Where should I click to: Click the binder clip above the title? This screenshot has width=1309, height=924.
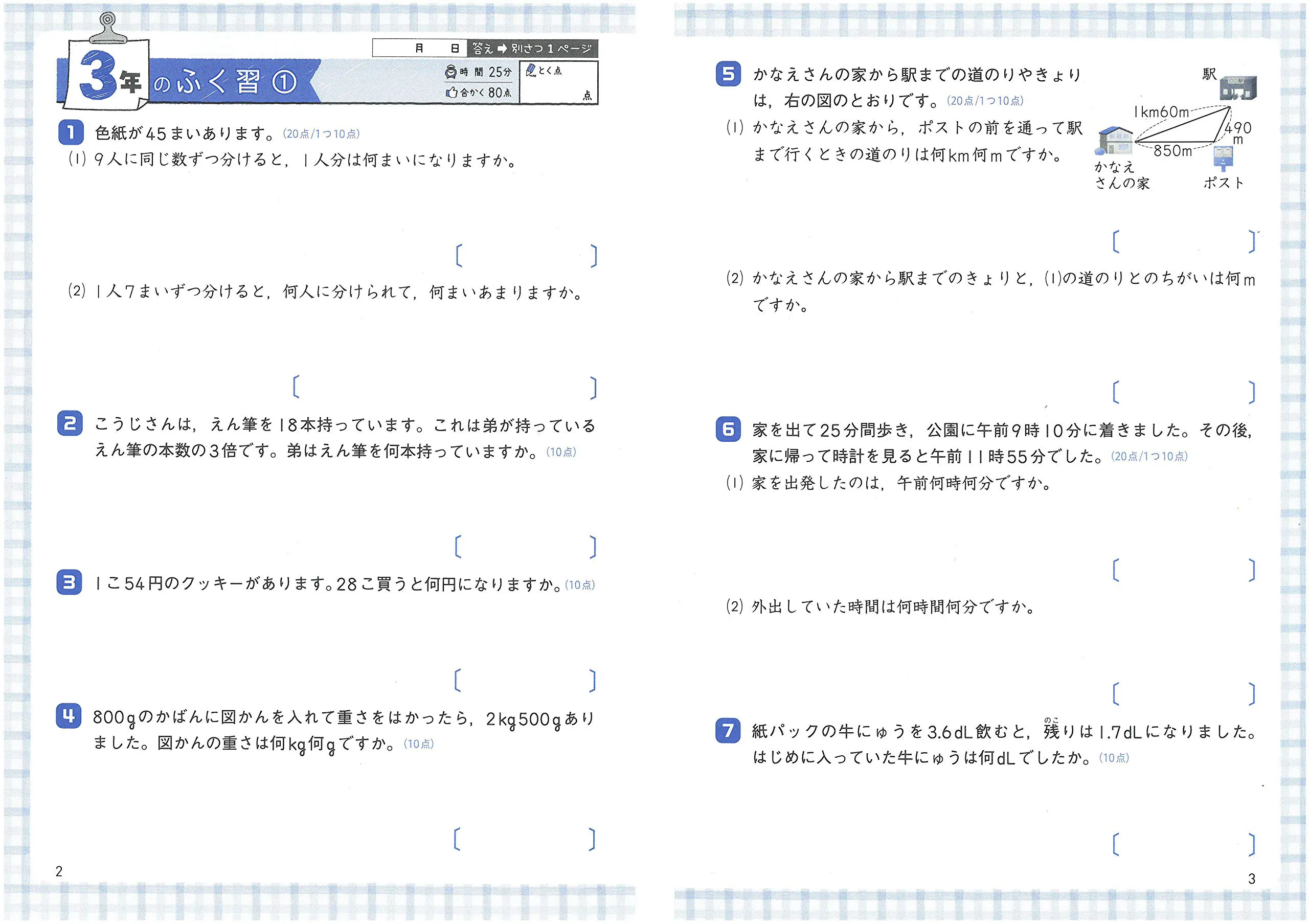(x=107, y=28)
